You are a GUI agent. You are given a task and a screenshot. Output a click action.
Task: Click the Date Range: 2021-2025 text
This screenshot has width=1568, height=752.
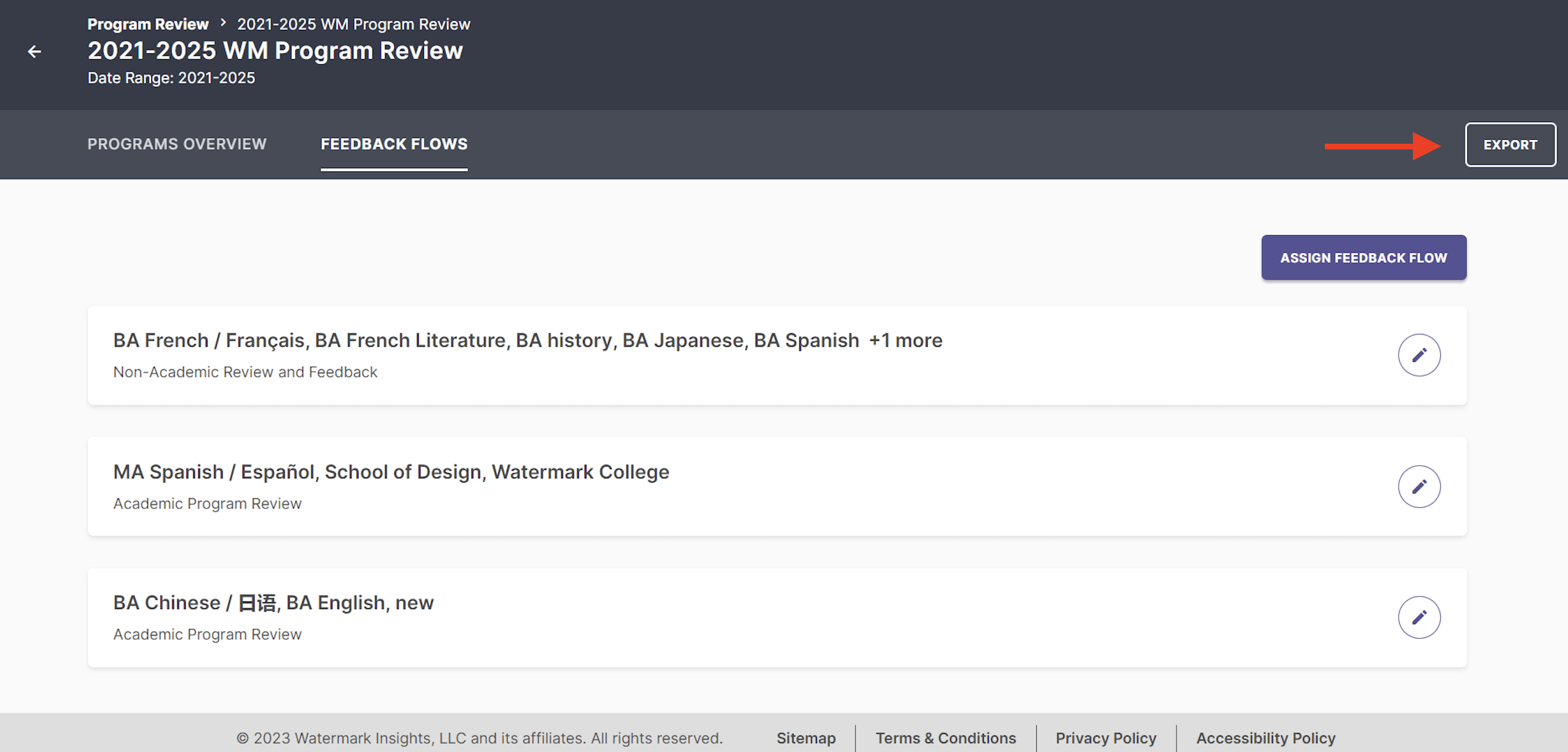[x=171, y=78]
